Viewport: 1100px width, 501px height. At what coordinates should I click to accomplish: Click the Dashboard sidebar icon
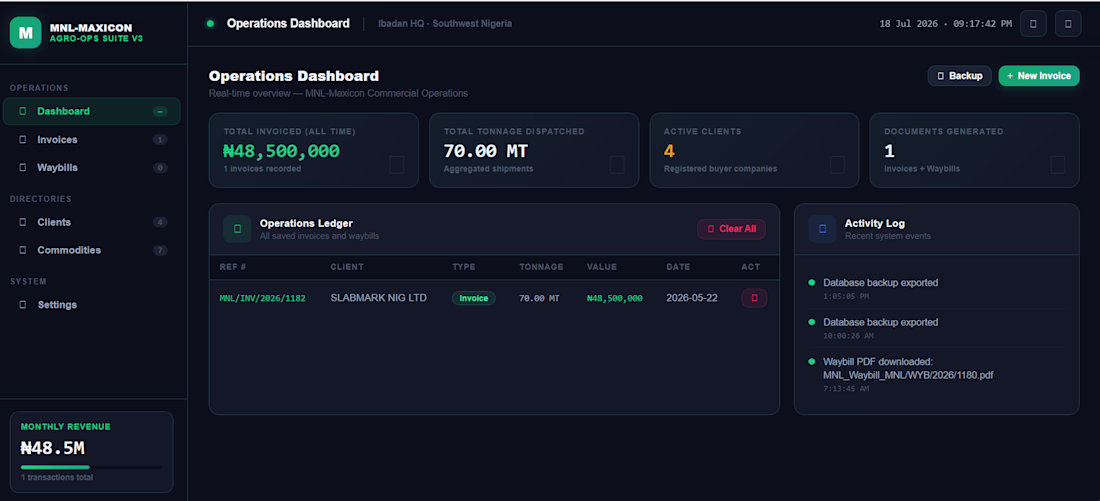(23, 112)
